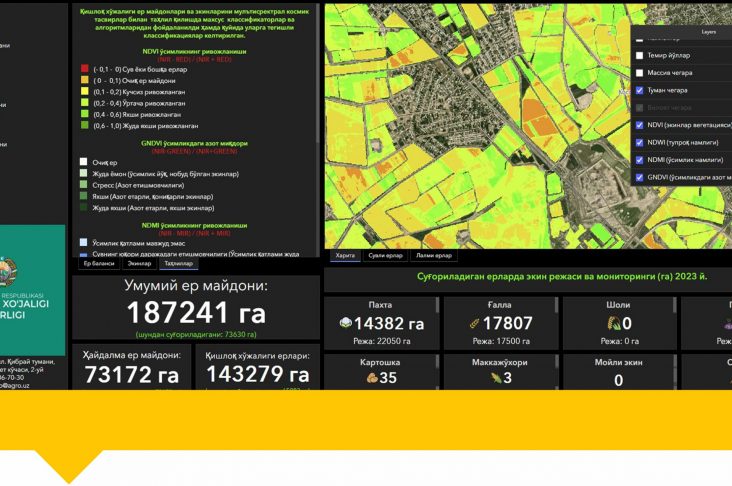The image size is (732, 486).
Task: Click the total area 187241 га indicator
Action: coord(196,312)
